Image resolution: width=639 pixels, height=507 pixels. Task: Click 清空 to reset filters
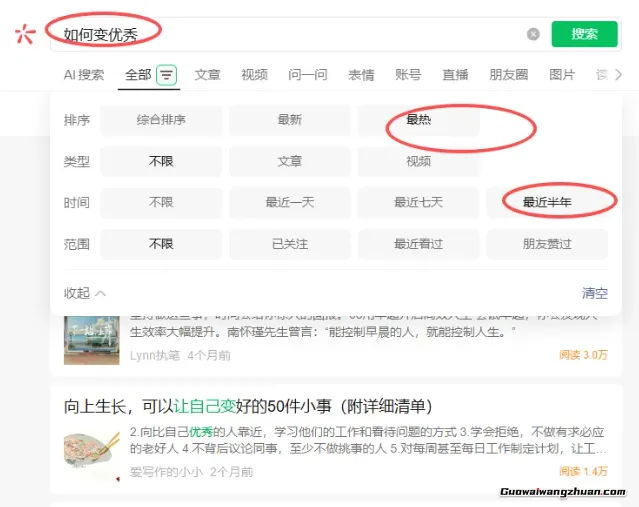(x=595, y=293)
